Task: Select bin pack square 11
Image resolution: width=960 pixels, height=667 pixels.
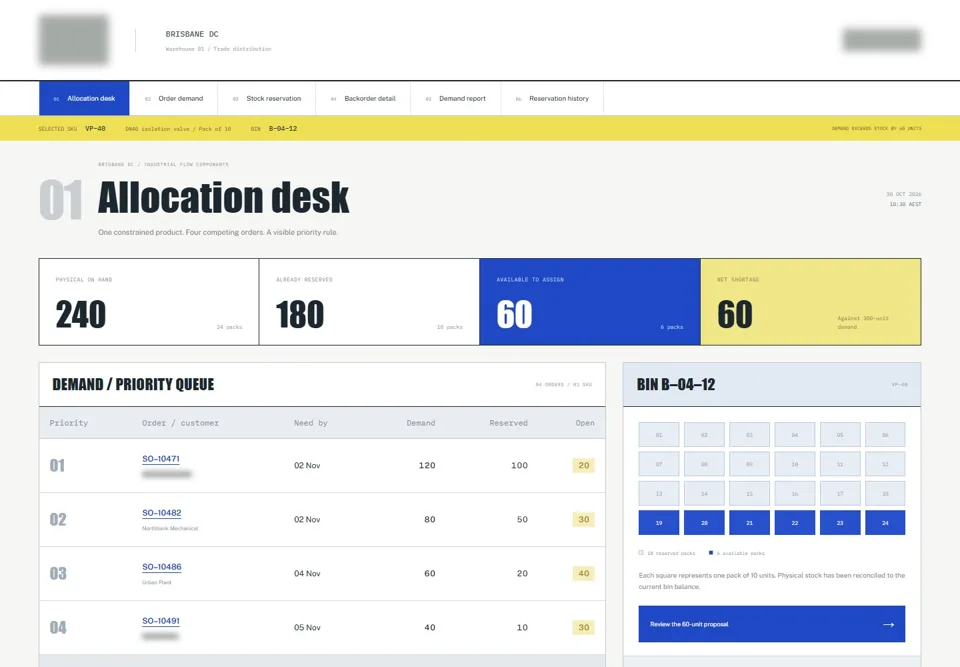Action: pos(840,464)
